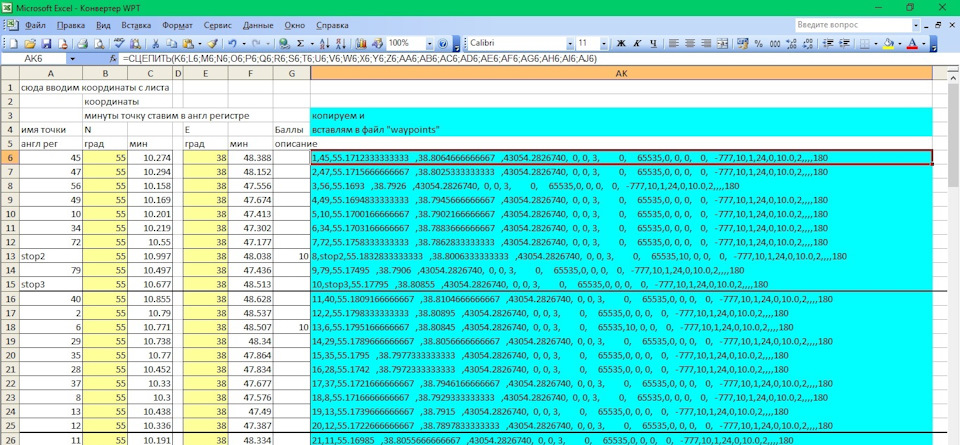
Task: Open the borders style dropdown arrow
Action: click(876, 44)
